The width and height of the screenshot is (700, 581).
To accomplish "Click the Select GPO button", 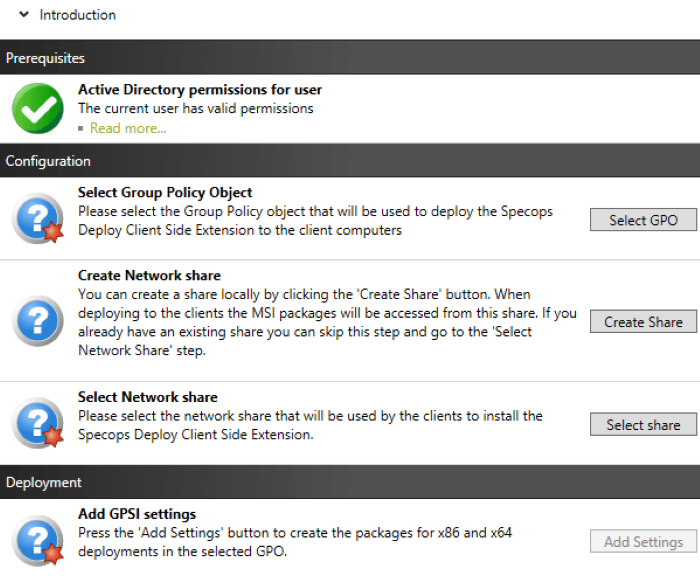I will point(643,220).
